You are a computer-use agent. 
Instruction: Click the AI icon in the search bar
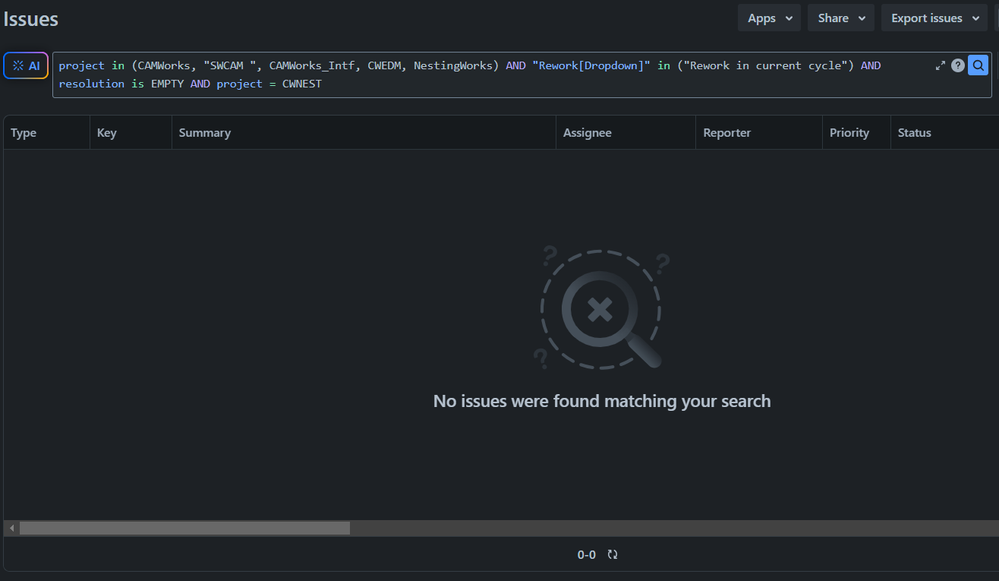[x=25, y=64]
